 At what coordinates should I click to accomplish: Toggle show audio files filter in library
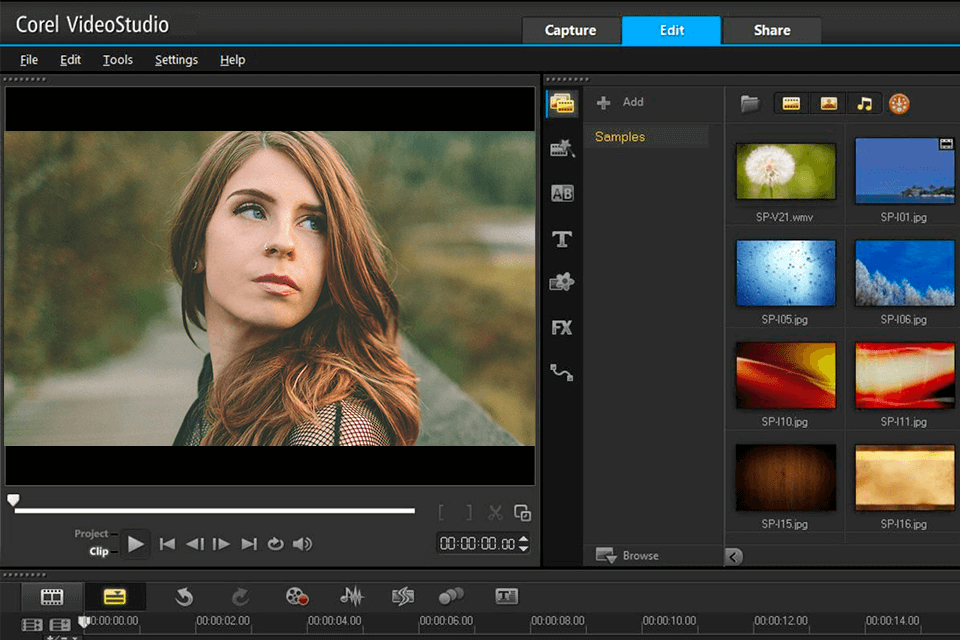[864, 104]
